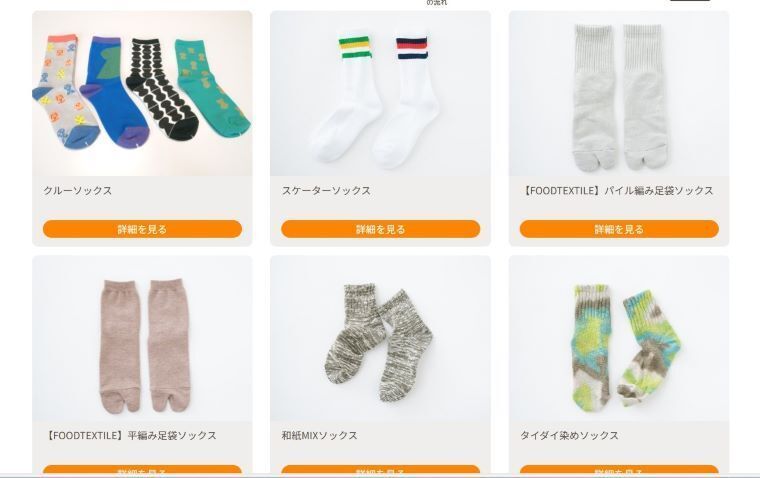Select the white striped skater socks image
760x478 pixels.
coord(380,93)
